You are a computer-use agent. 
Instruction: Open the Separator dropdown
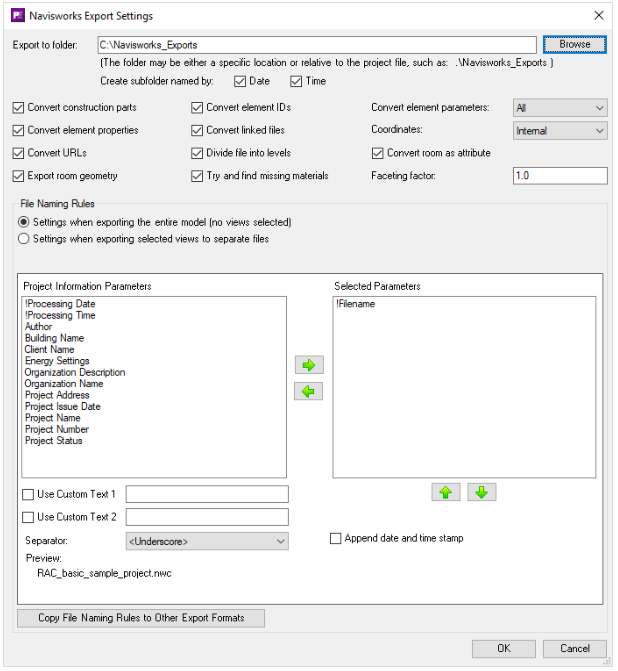pyautogui.click(x=207, y=541)
